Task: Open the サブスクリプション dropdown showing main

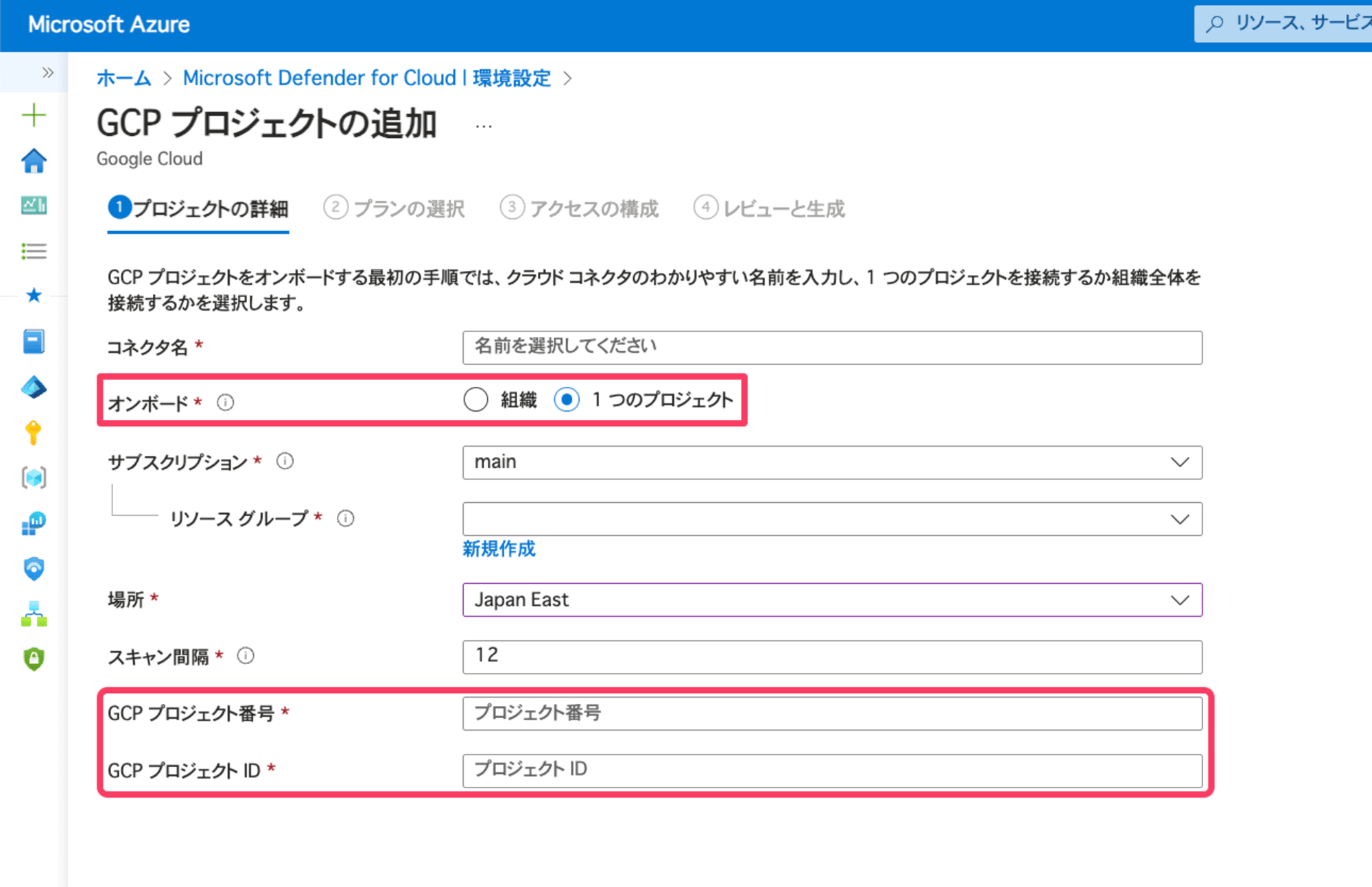Action: [832, 462]
